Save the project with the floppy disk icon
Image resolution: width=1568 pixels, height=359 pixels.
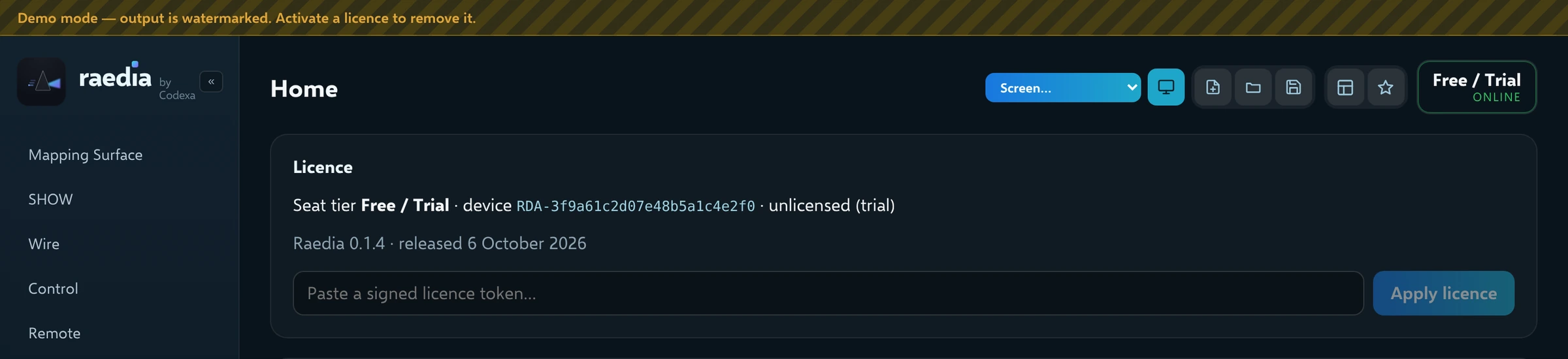pos(1294,87)
